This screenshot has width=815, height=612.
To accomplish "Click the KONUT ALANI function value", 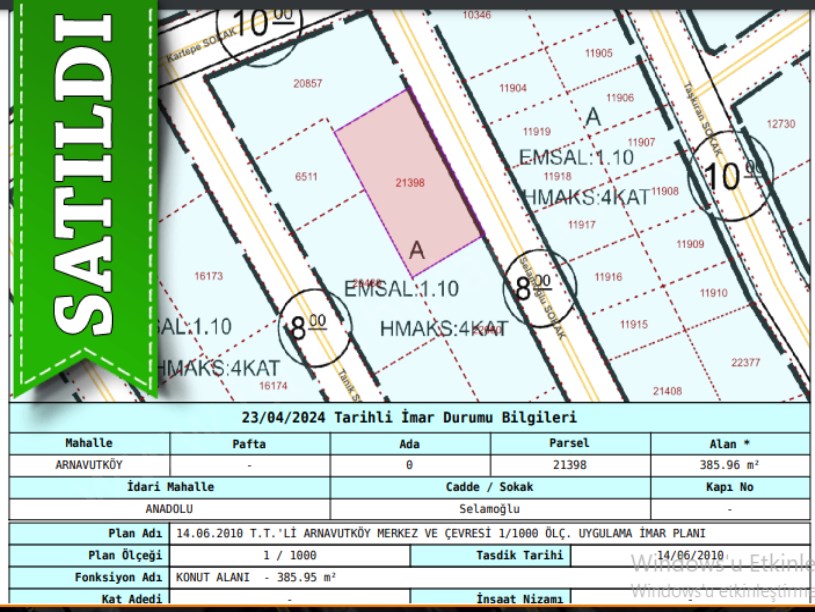I will point(256,577).
